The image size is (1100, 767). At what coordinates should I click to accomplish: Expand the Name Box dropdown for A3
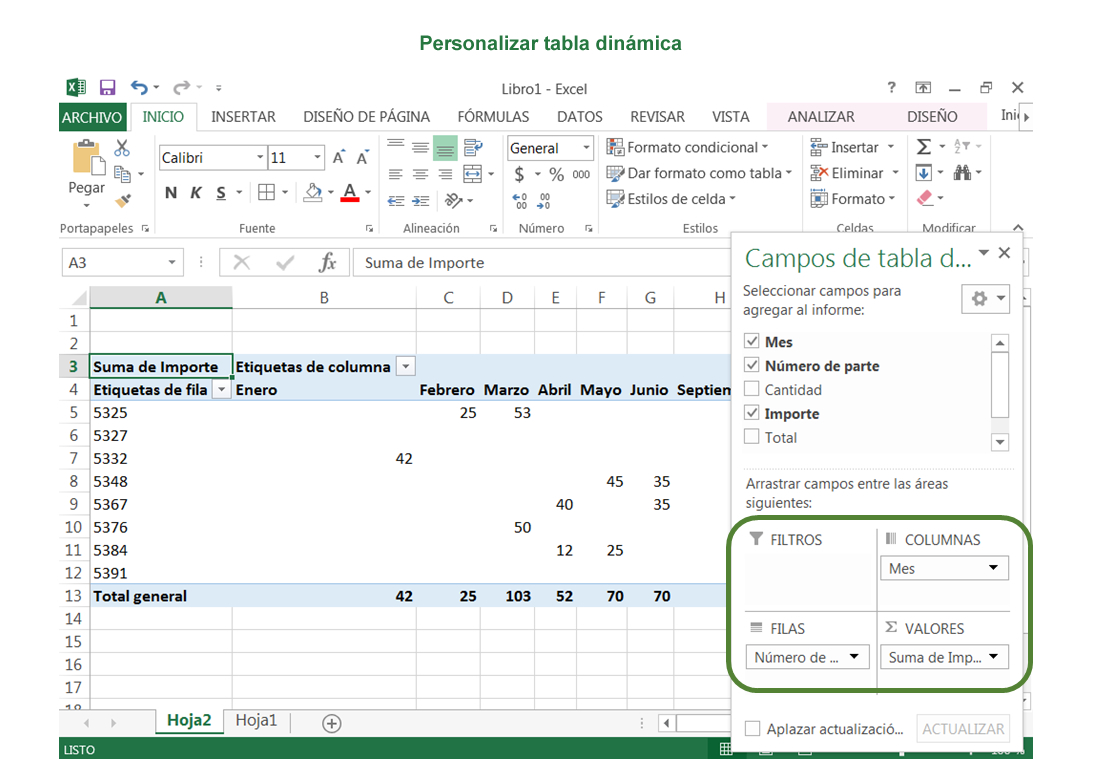point(171,262)
